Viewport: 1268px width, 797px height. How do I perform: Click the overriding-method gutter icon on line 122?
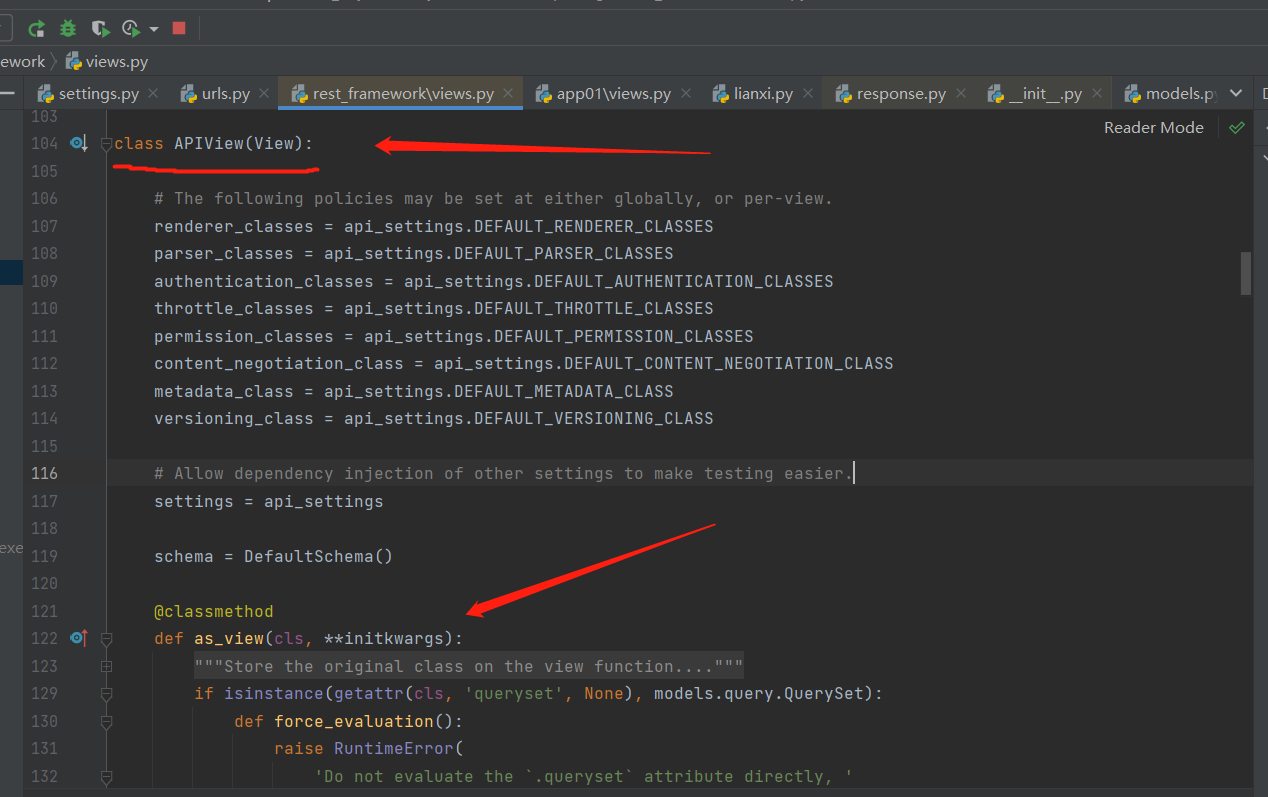pyautogui.click(x=78, y=638)
